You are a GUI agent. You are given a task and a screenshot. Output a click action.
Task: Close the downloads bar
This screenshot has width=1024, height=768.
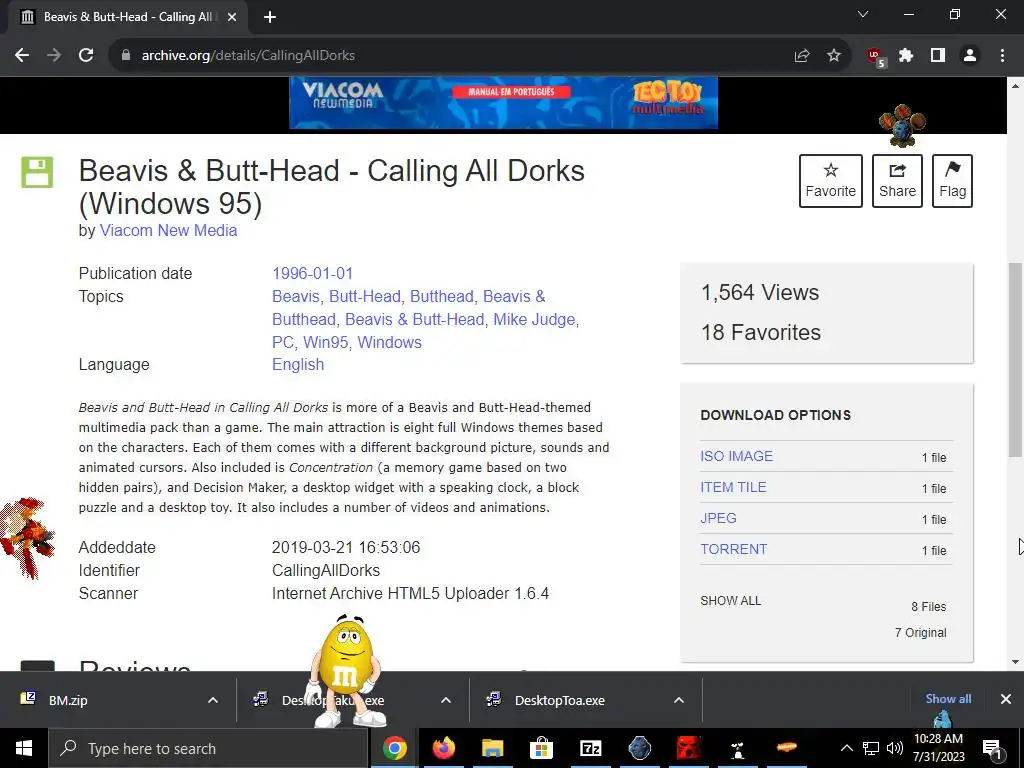[x=1006, y=699]
